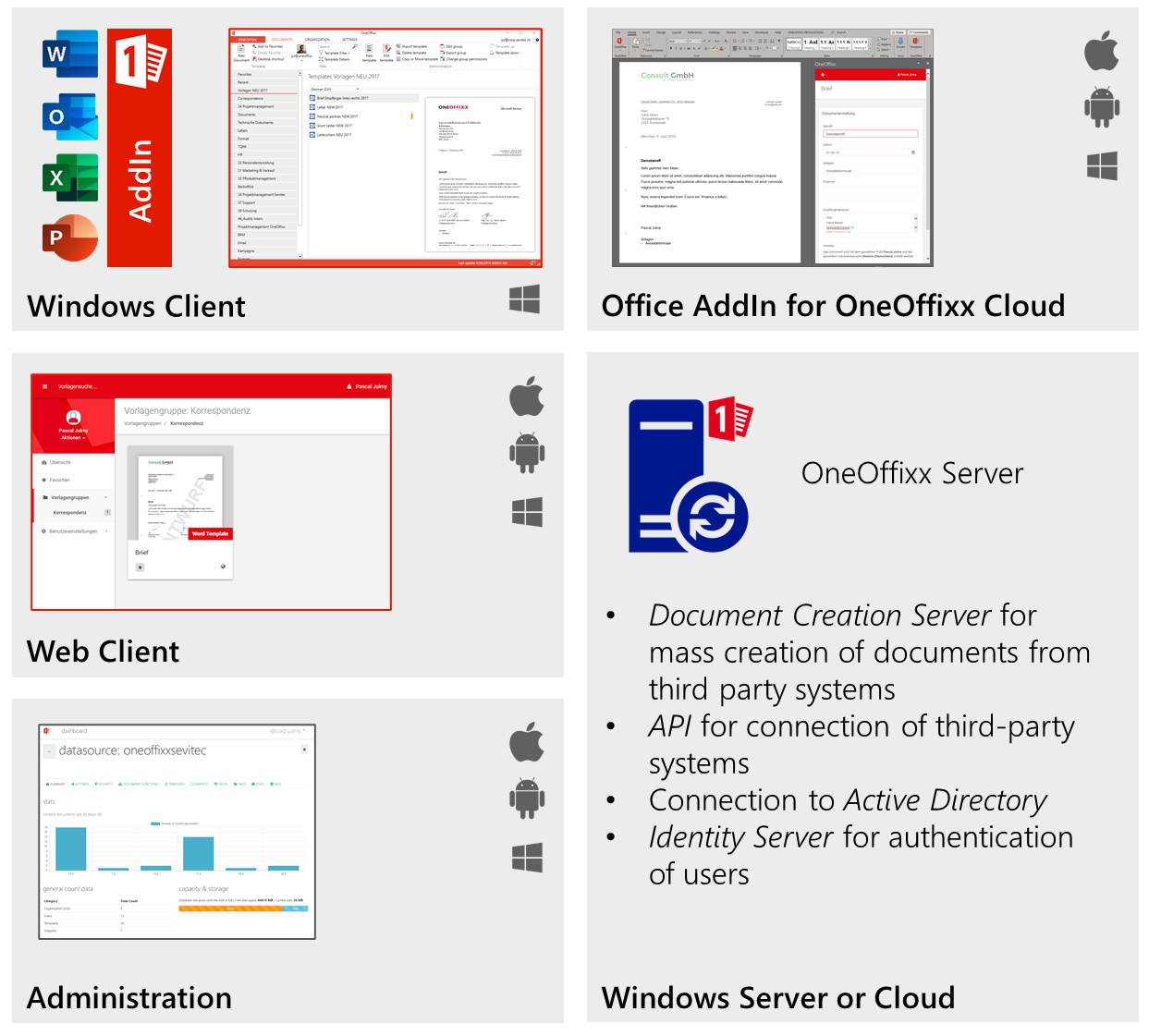Screen dimensions: 1149x1036
Task: Click the OneOffixx icon in Word ribbon
Action: (619, 43)
